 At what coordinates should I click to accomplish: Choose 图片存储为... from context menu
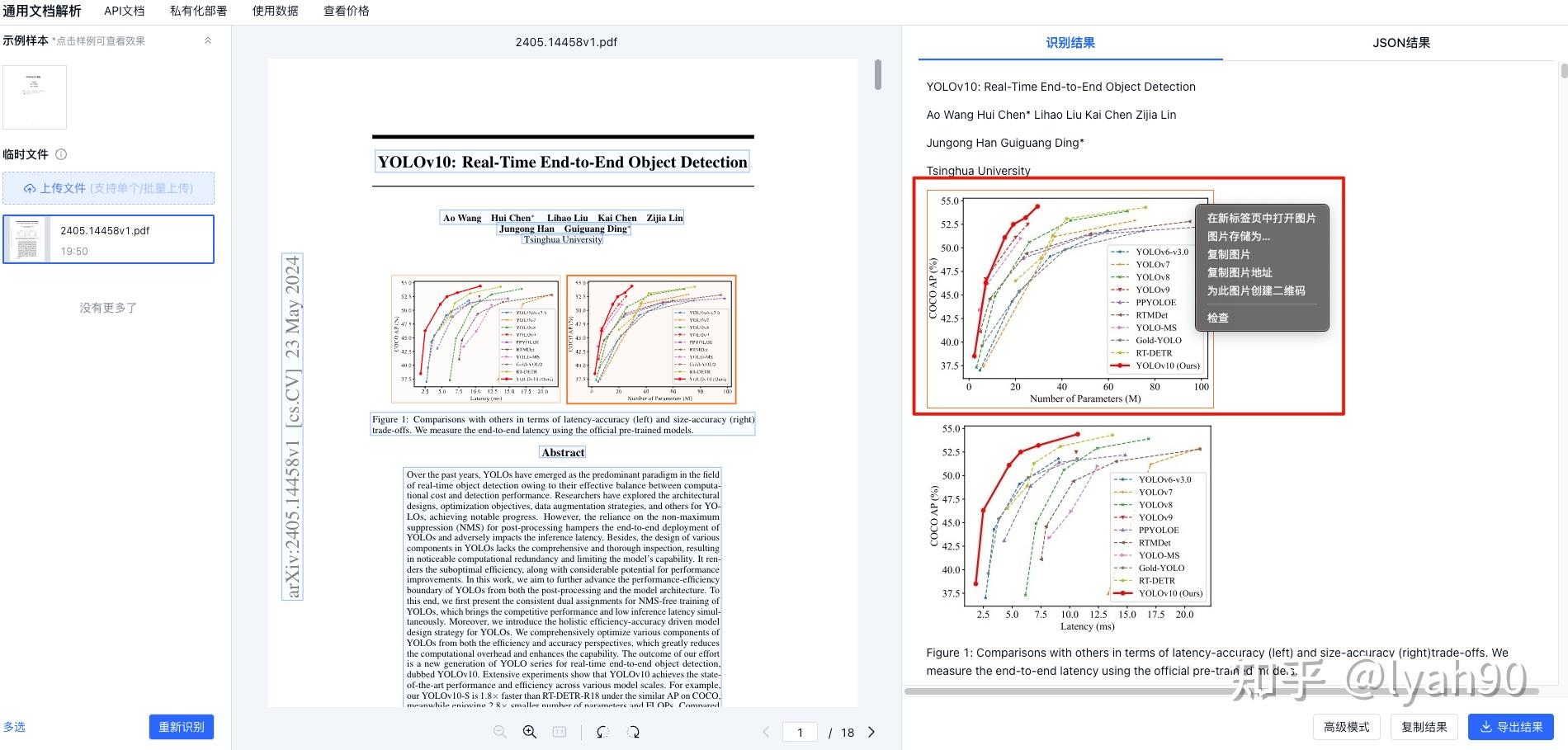coord(1262,236)
